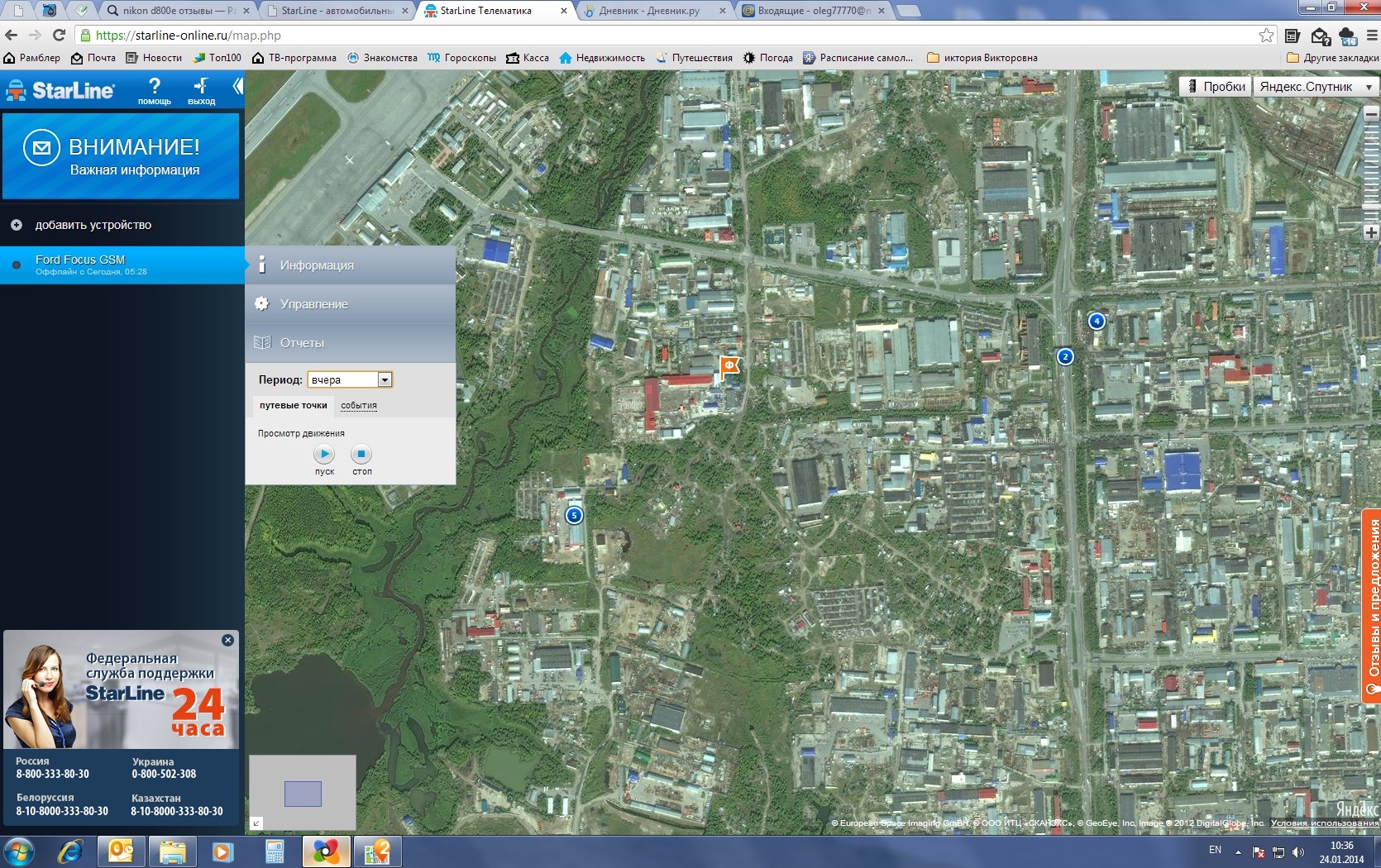Toggle Пробки traffic layer on map
1381x868 pixels.
tap(1216, 87)
